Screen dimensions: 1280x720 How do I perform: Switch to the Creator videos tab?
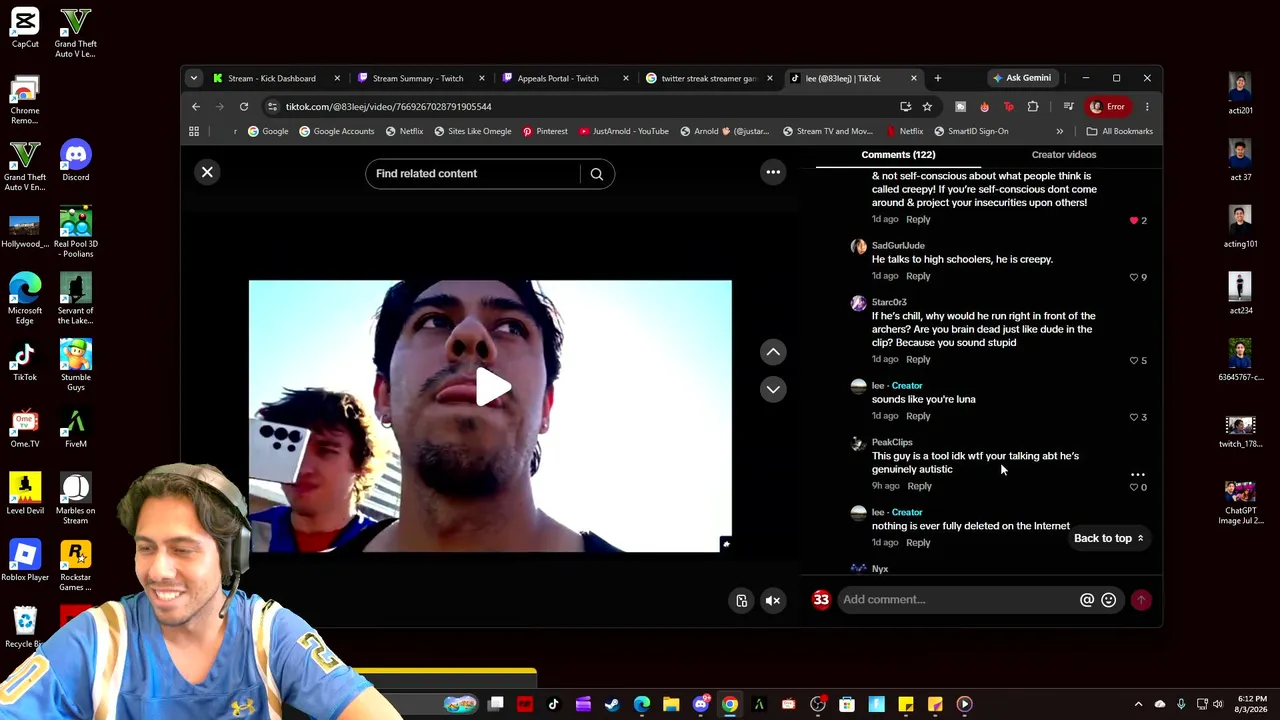1064,155
